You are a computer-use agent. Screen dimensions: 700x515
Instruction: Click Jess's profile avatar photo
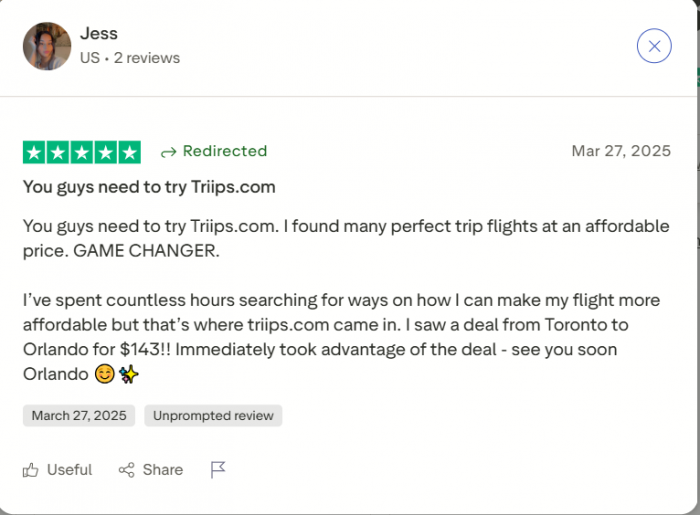click(47, 46)
